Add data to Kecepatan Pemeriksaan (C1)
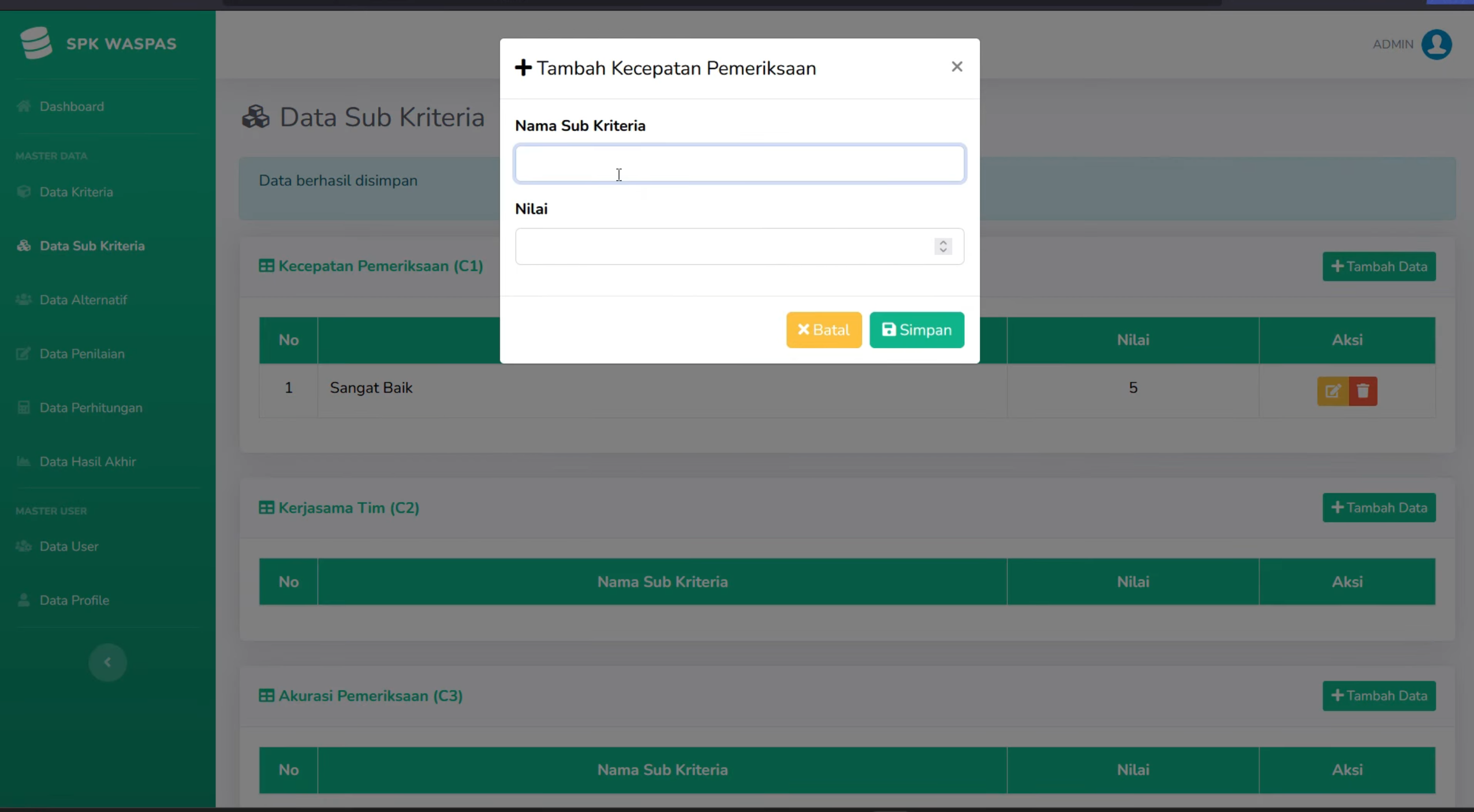 point(1379,267)
